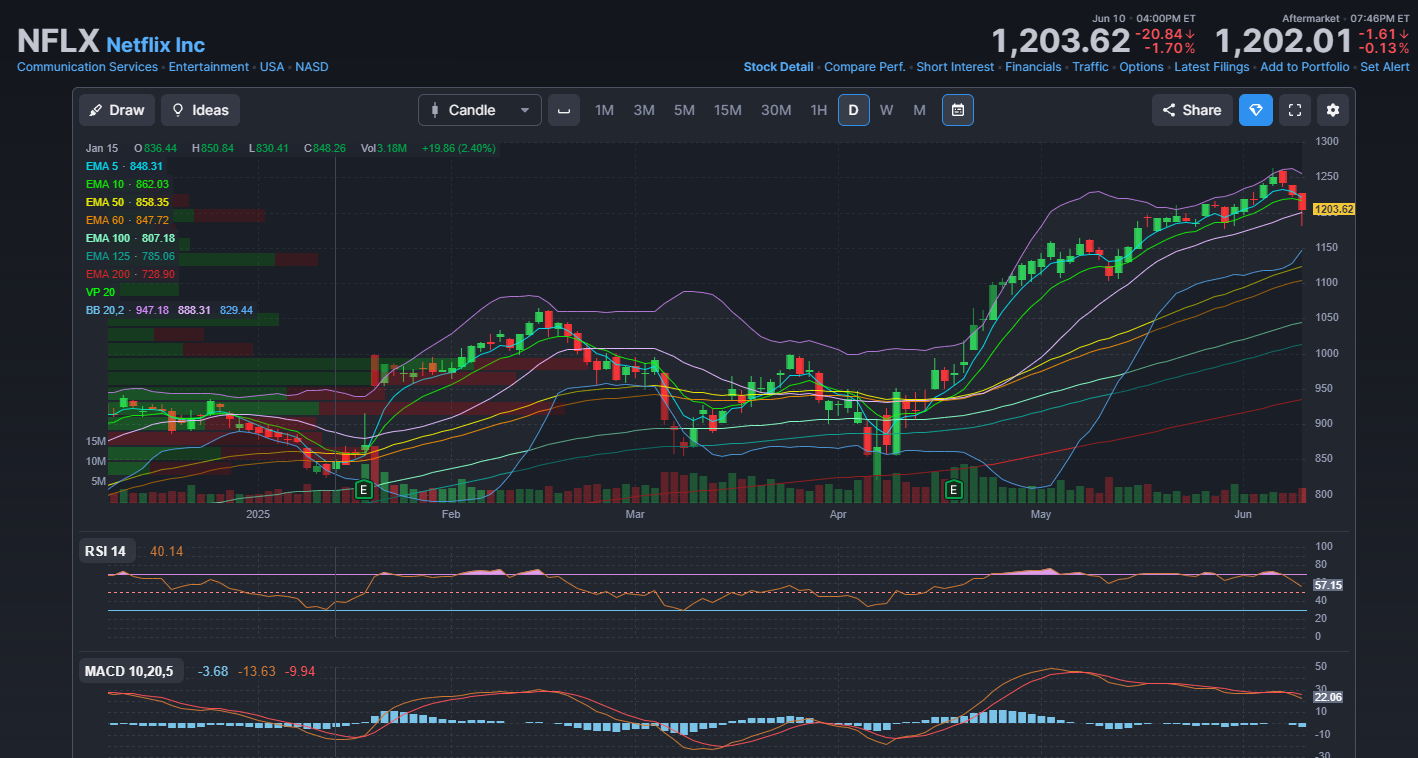Select the Weekly (W) timeframe

886,110
